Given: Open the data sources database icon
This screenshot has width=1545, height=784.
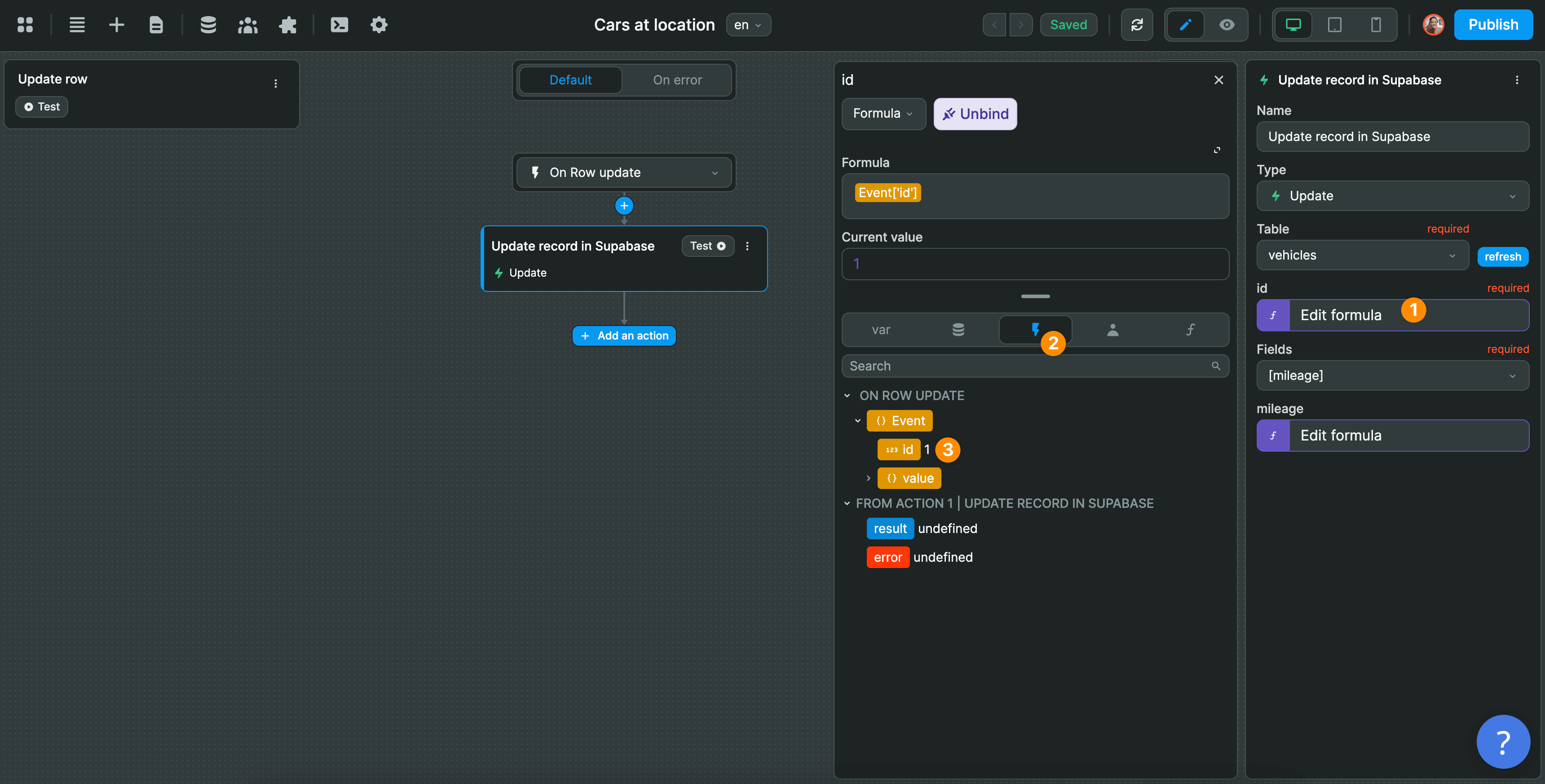Looking at the screenshot, I should tap(208, 25).
